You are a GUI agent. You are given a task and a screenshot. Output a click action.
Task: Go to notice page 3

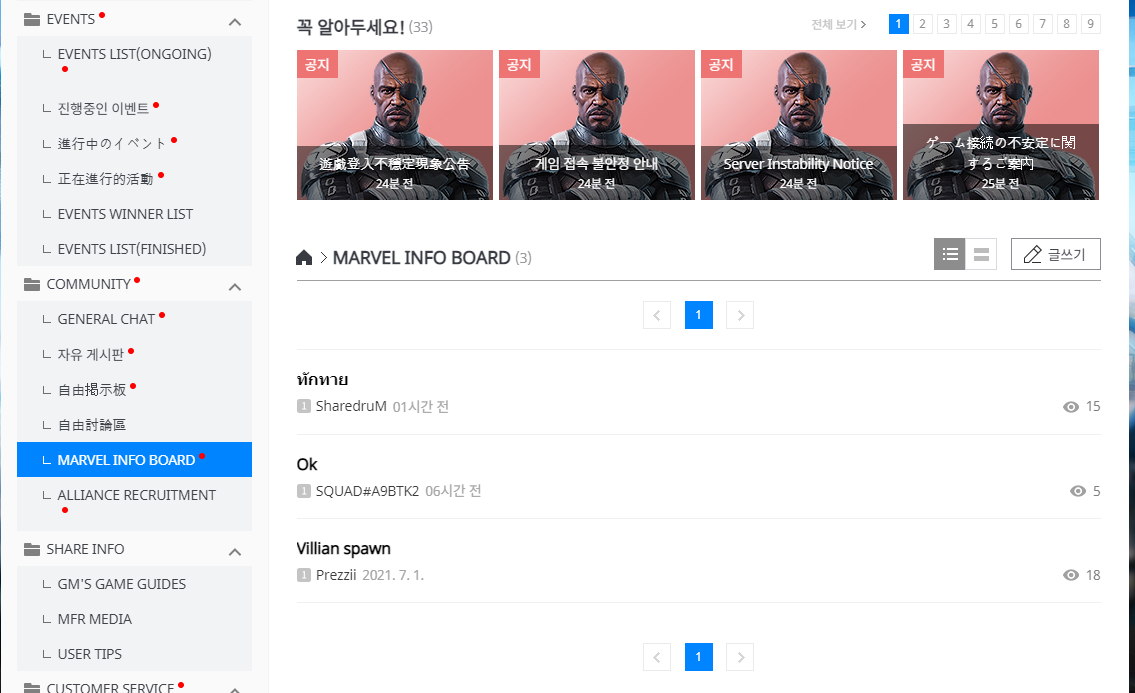[946, 24]
